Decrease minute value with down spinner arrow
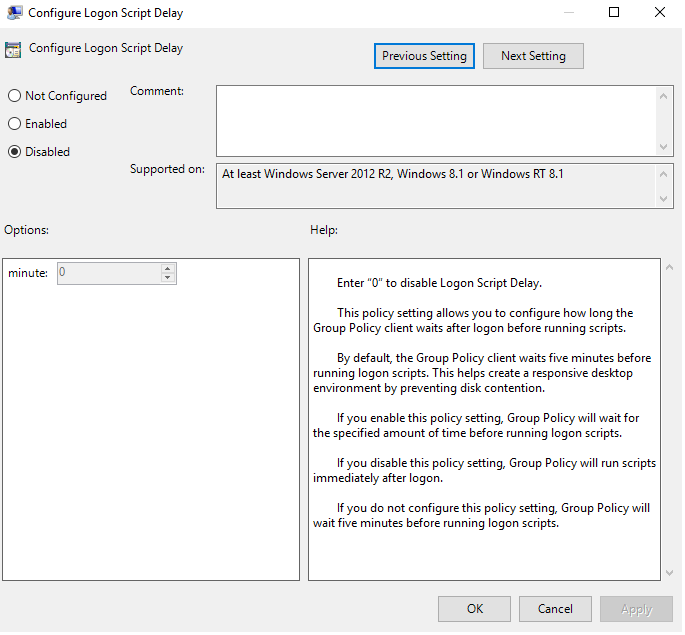The image size is (685, 635). tap(168, 278)
